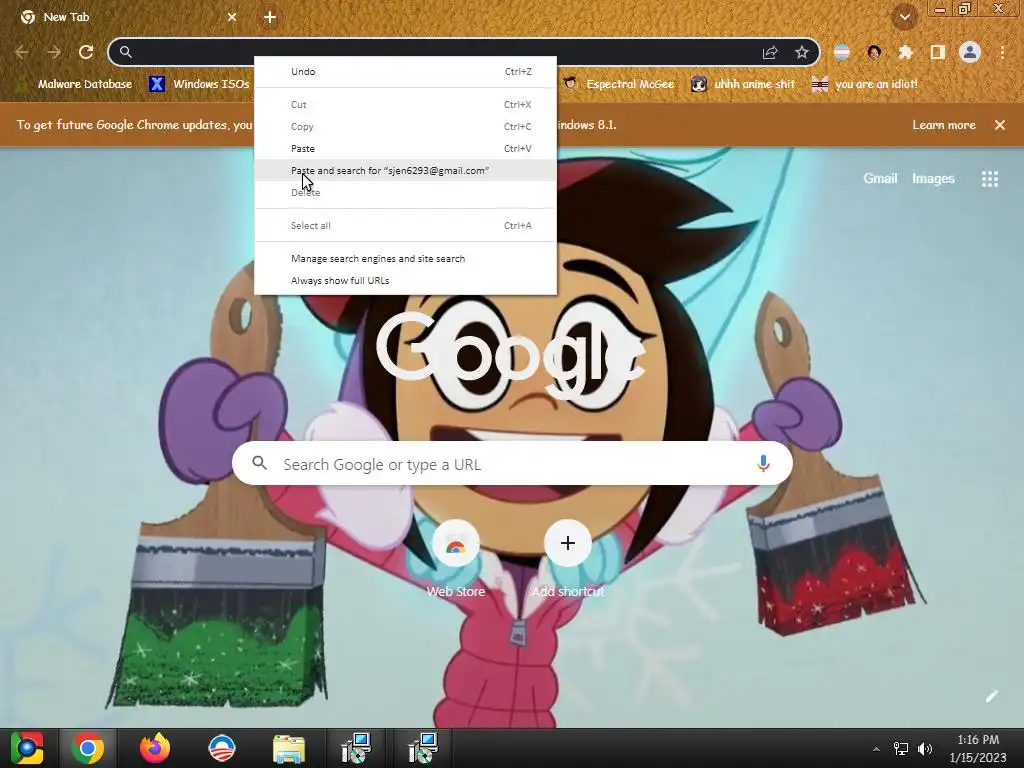Customize this page with the pencil icon
The width and height of the screenshot is (1024, 768).
[x=991, y=696]
